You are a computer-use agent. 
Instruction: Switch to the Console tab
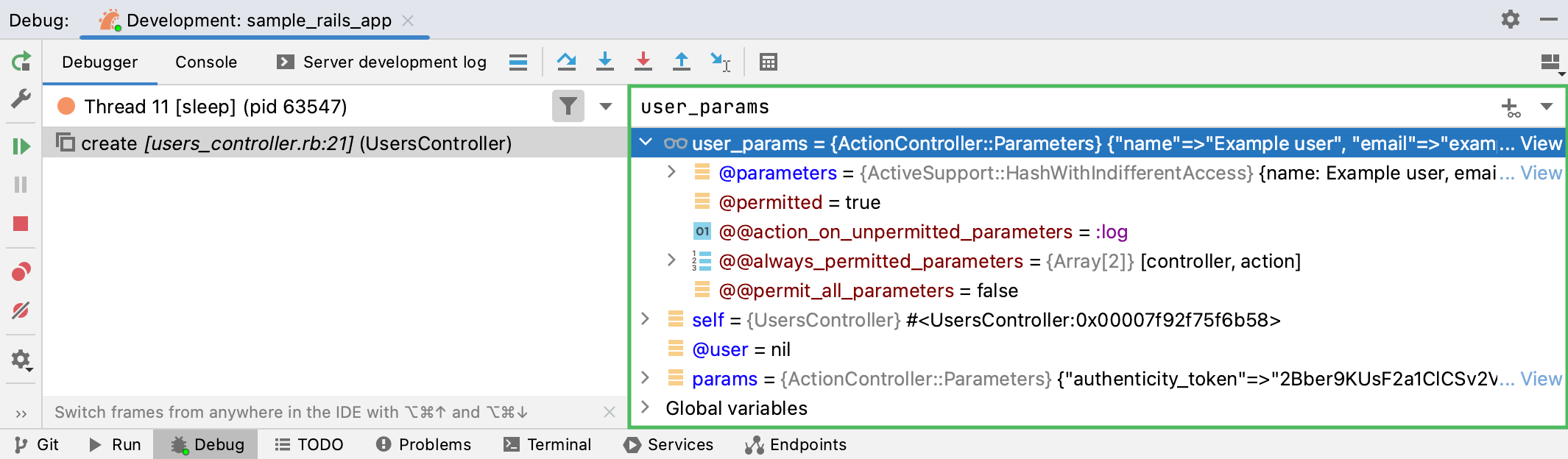tap(206, 62)
